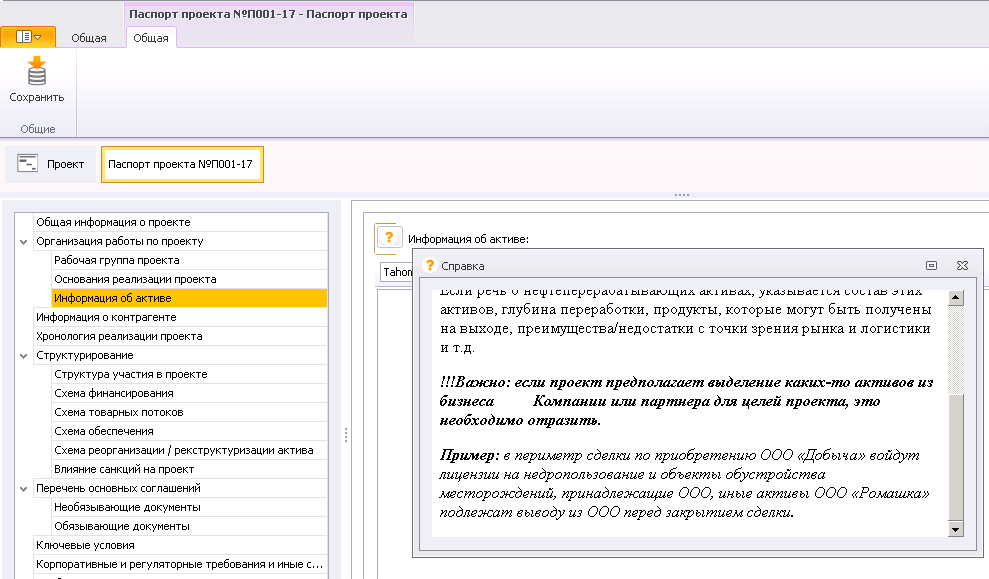The height and width of the screenshot is (579, 989).
Task: Select Влияние санкций на проект item
Action: 124,469
